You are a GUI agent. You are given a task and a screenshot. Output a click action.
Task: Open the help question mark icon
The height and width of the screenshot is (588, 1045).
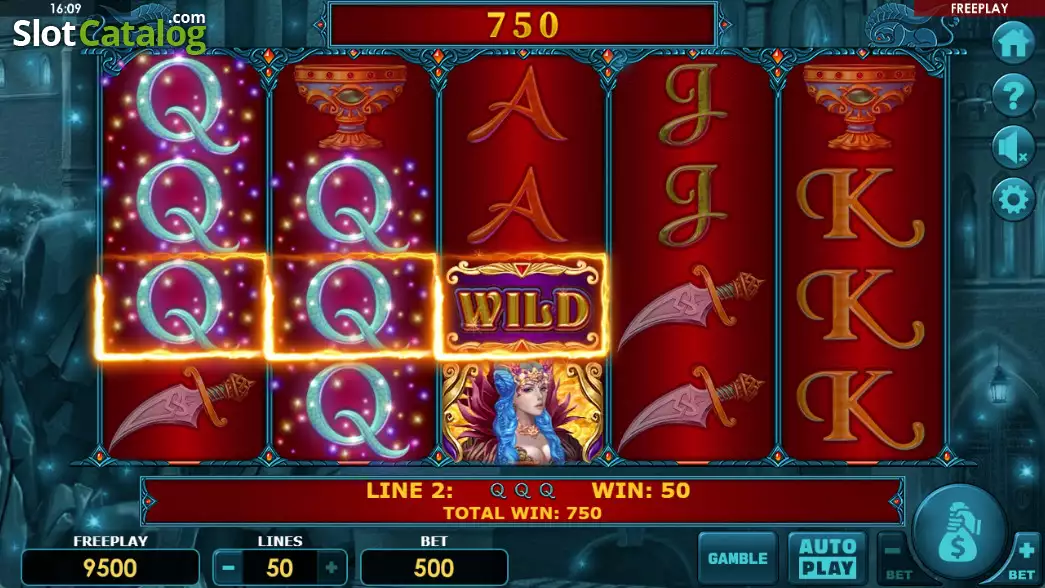(1013, 95)
